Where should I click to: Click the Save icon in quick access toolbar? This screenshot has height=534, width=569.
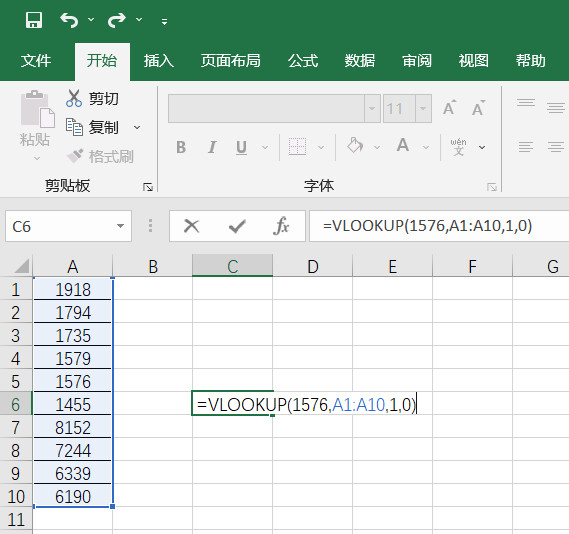34,20
